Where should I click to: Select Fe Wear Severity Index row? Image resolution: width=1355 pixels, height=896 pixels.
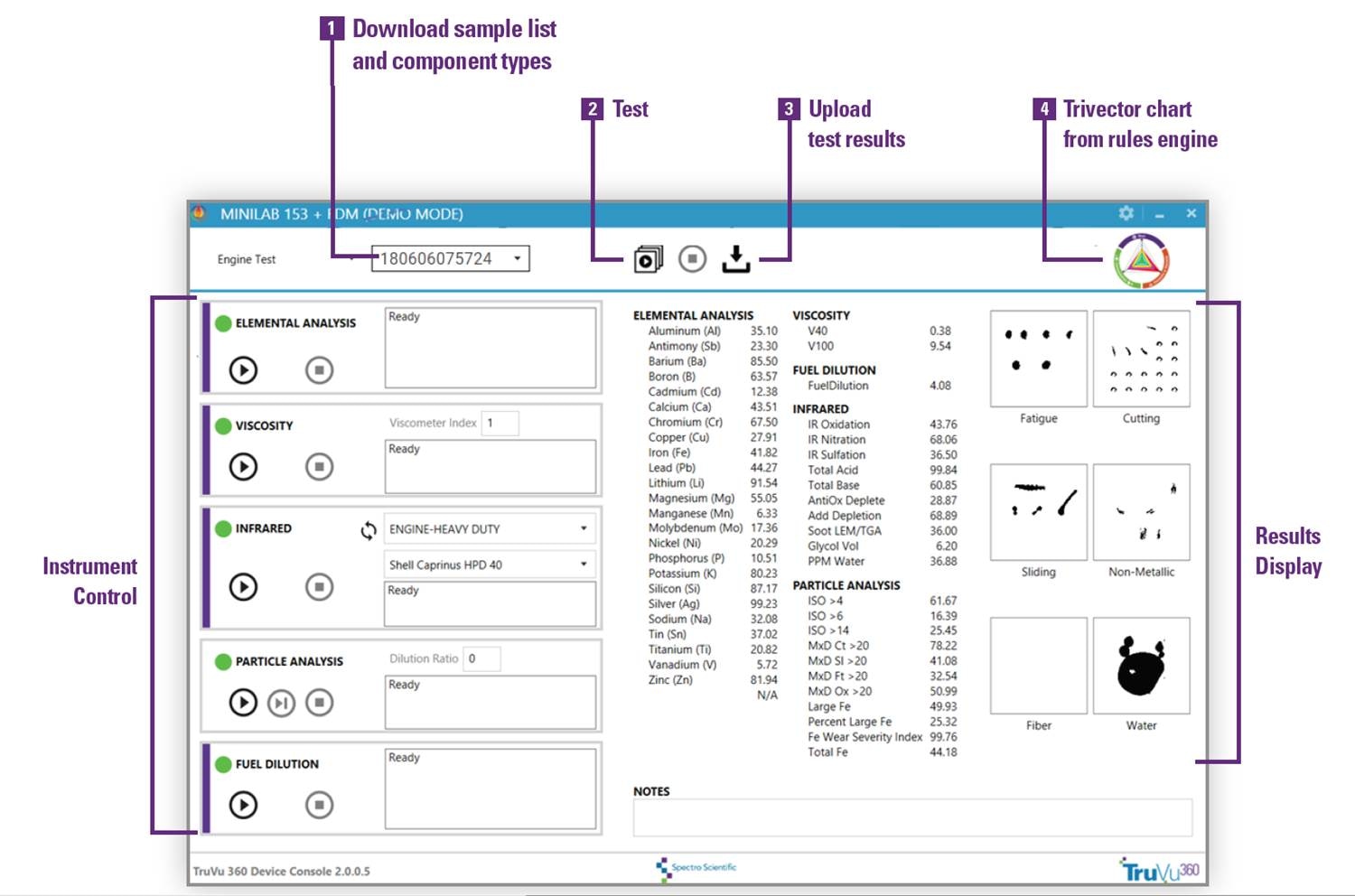[x=882, y=737]
